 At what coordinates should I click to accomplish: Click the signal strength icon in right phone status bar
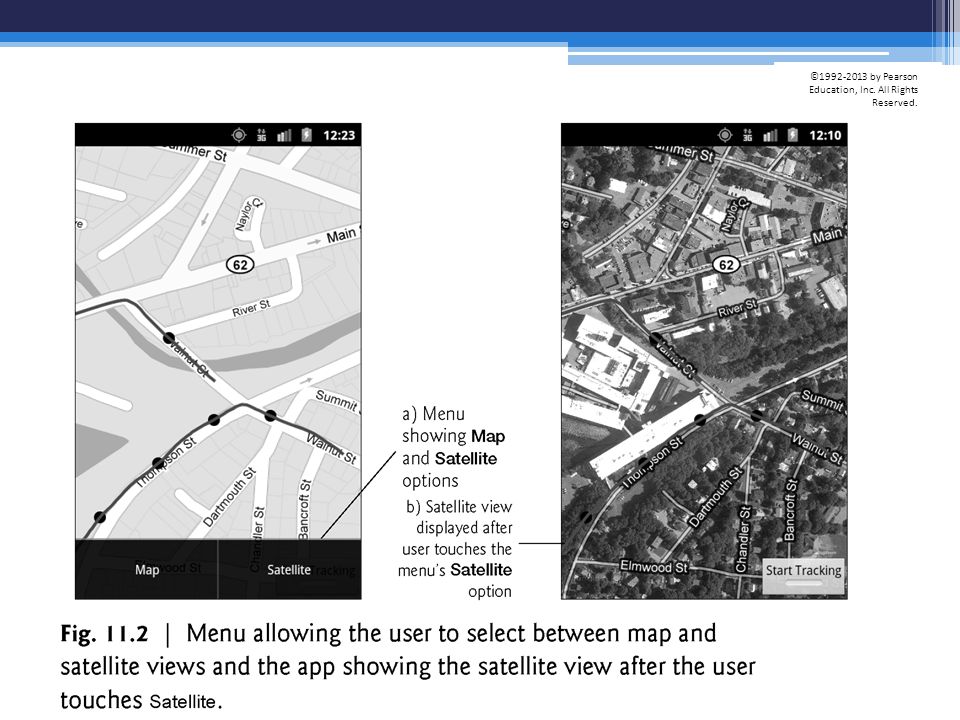(x=770, y=135)
